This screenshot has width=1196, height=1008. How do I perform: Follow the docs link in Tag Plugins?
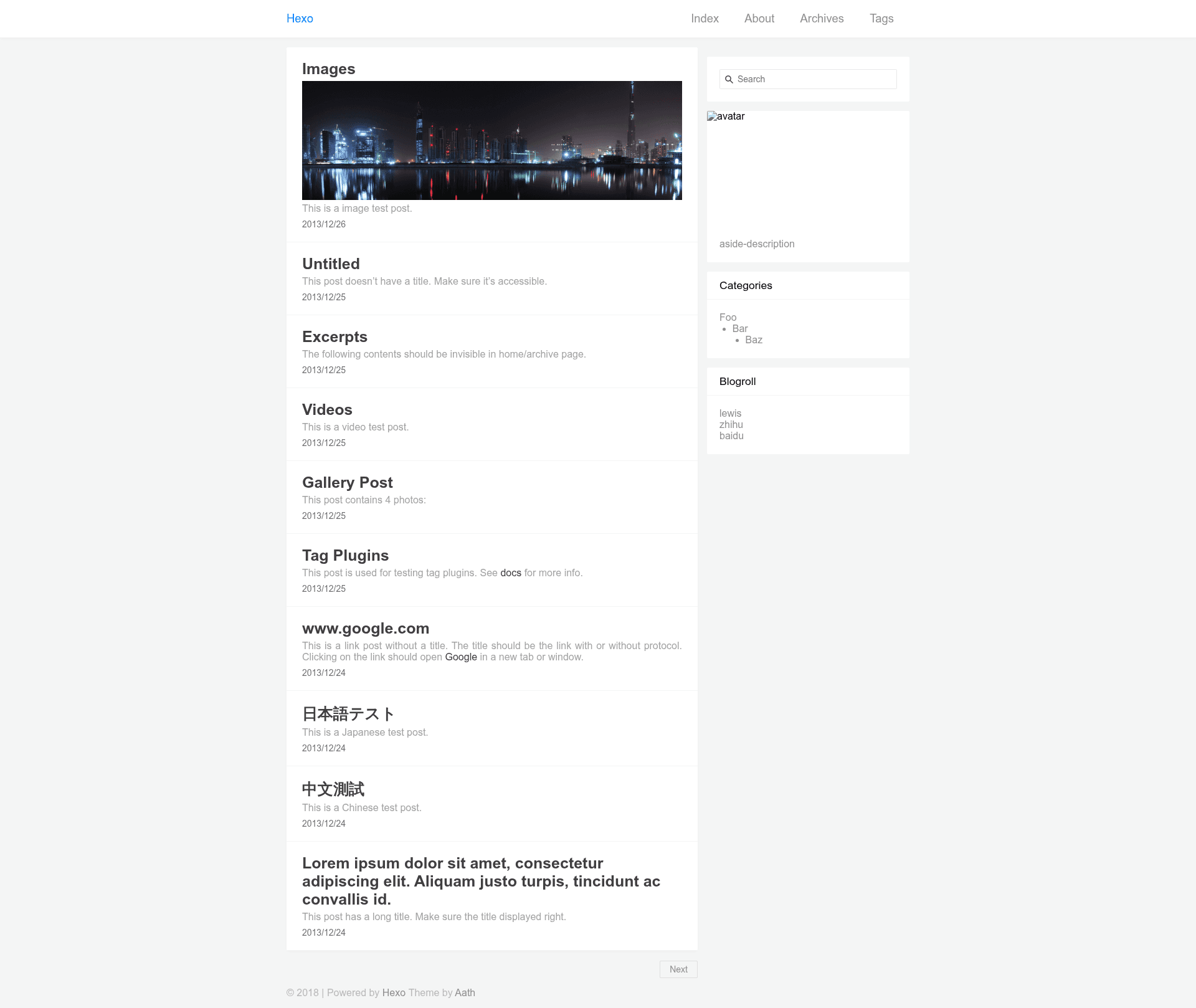pyautogui.click(x=511, y=573)
